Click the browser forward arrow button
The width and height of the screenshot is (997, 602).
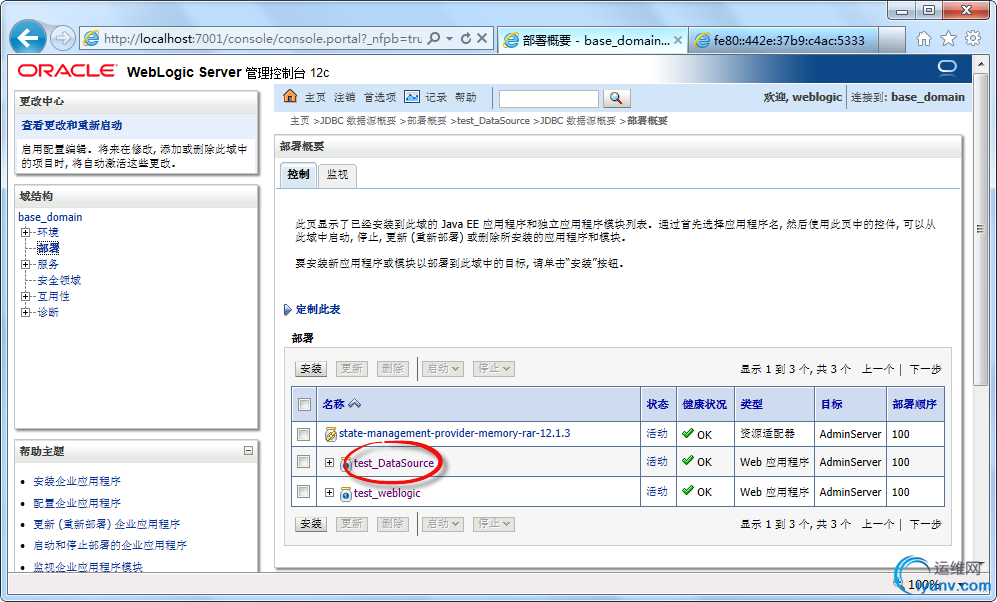click(x=62, y=39)
